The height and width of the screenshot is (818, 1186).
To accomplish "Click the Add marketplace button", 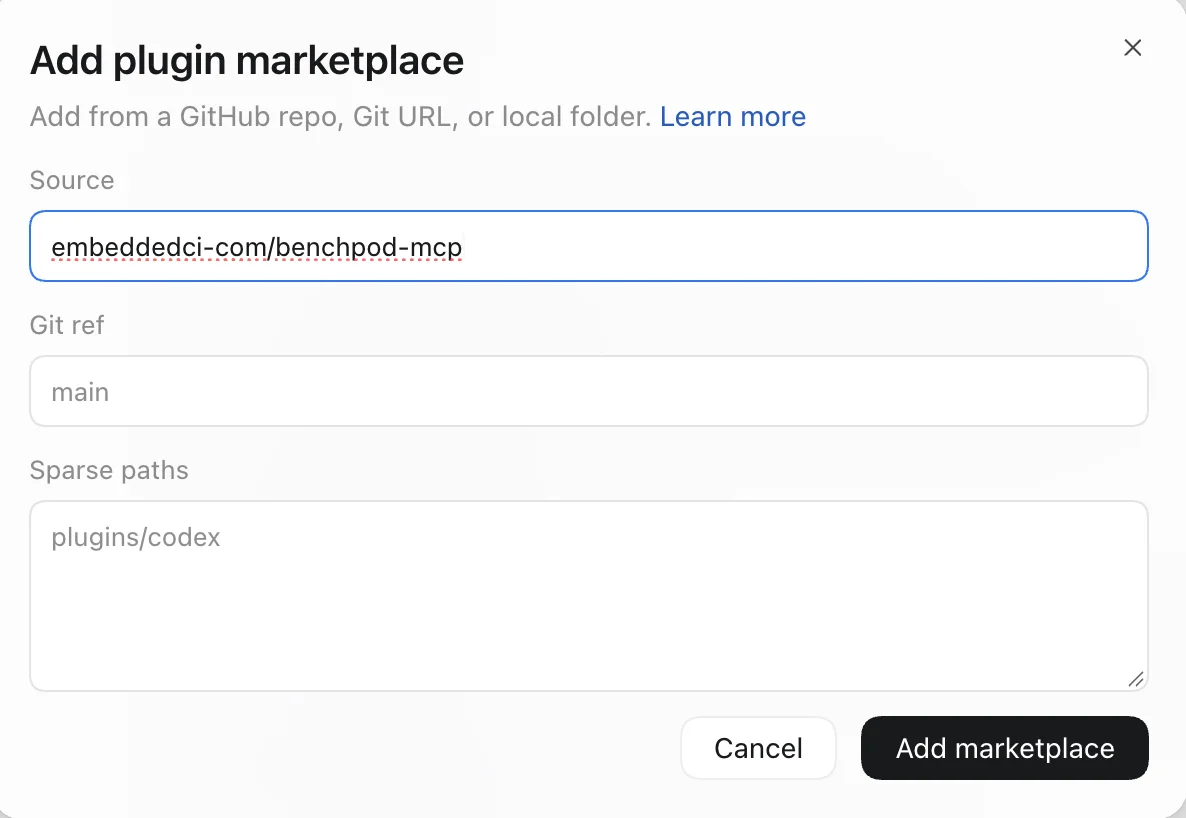I will click(1004, 748).
